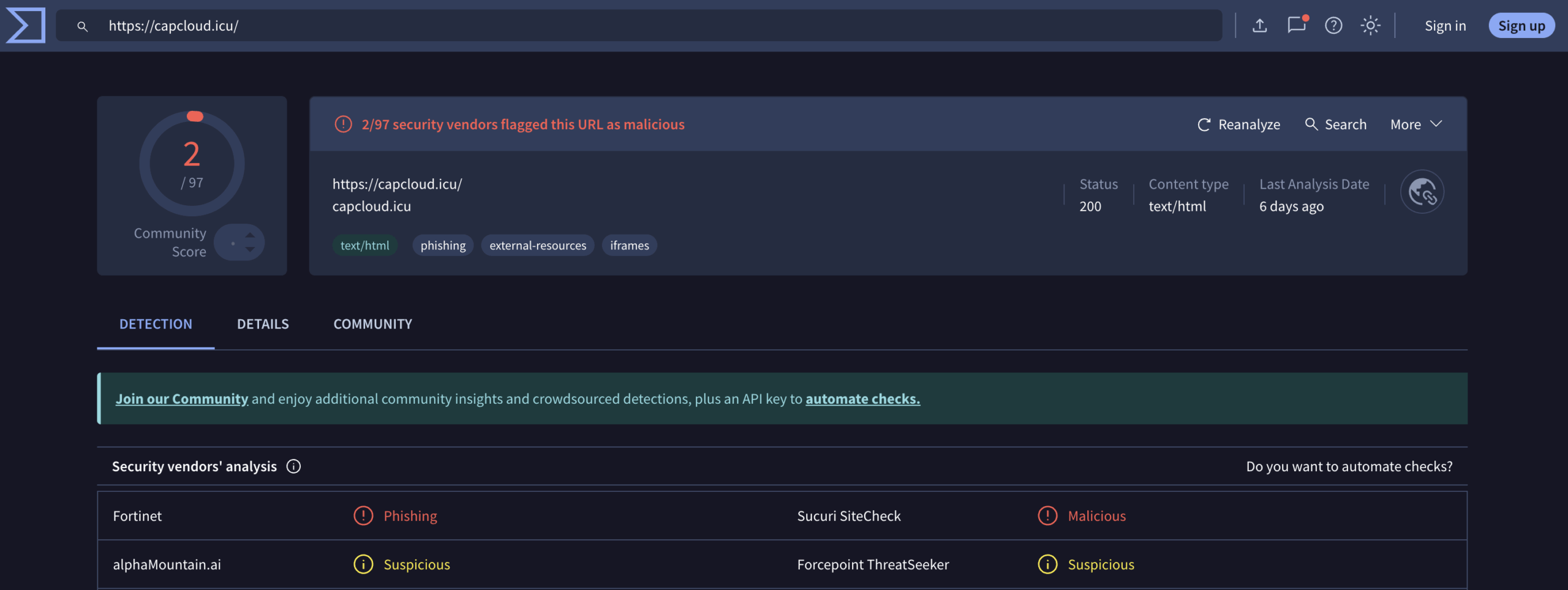
Task: Click the Forcepoint ThreatSeeker vendor name
Action: 873,564
